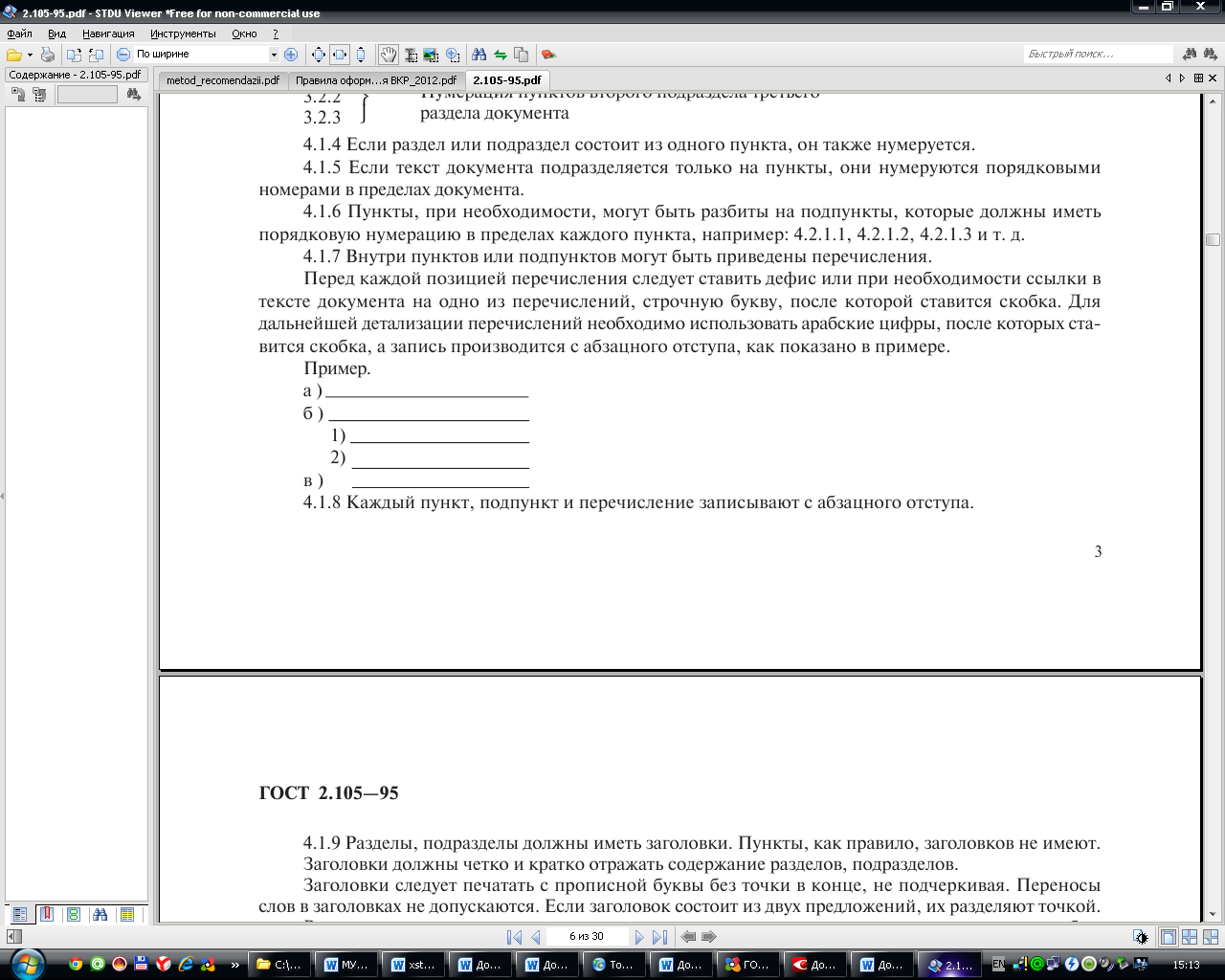Show the bookmarks sidebar panel icon
The height and width of the screenshot is (980, 1225).
(46, 915)
